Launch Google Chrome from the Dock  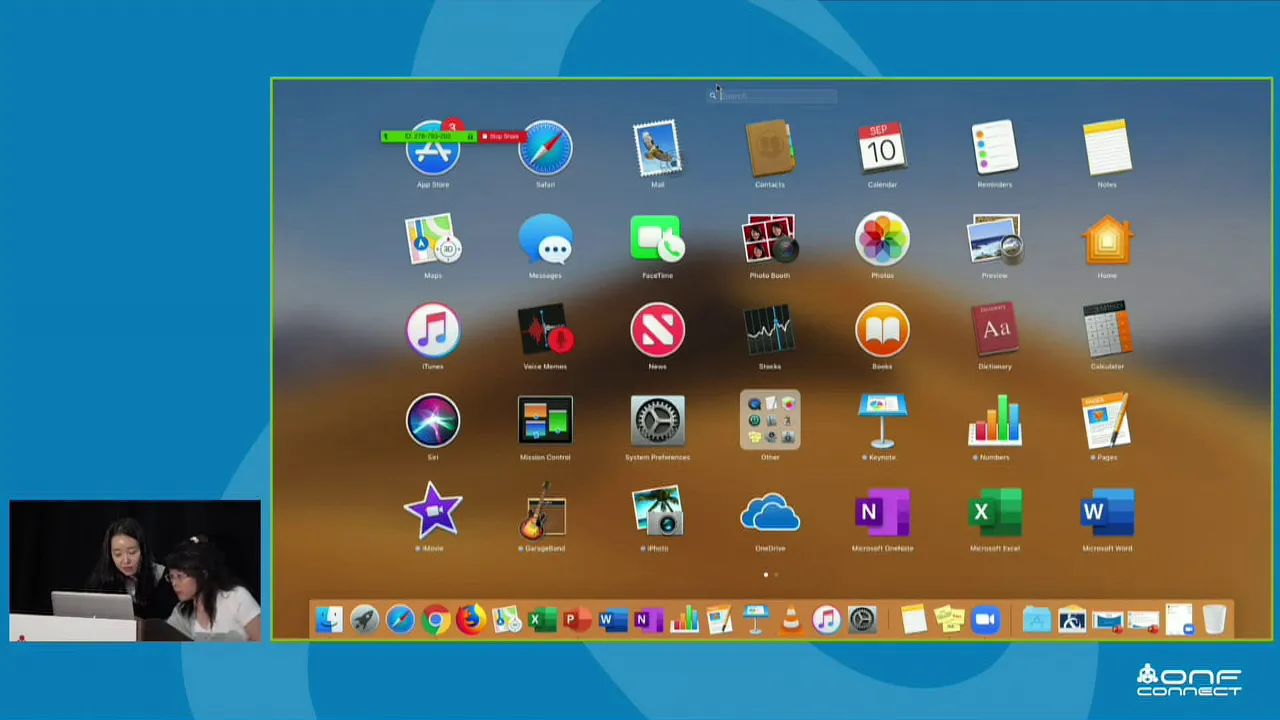pyautogui.click(x=435, y=620)
